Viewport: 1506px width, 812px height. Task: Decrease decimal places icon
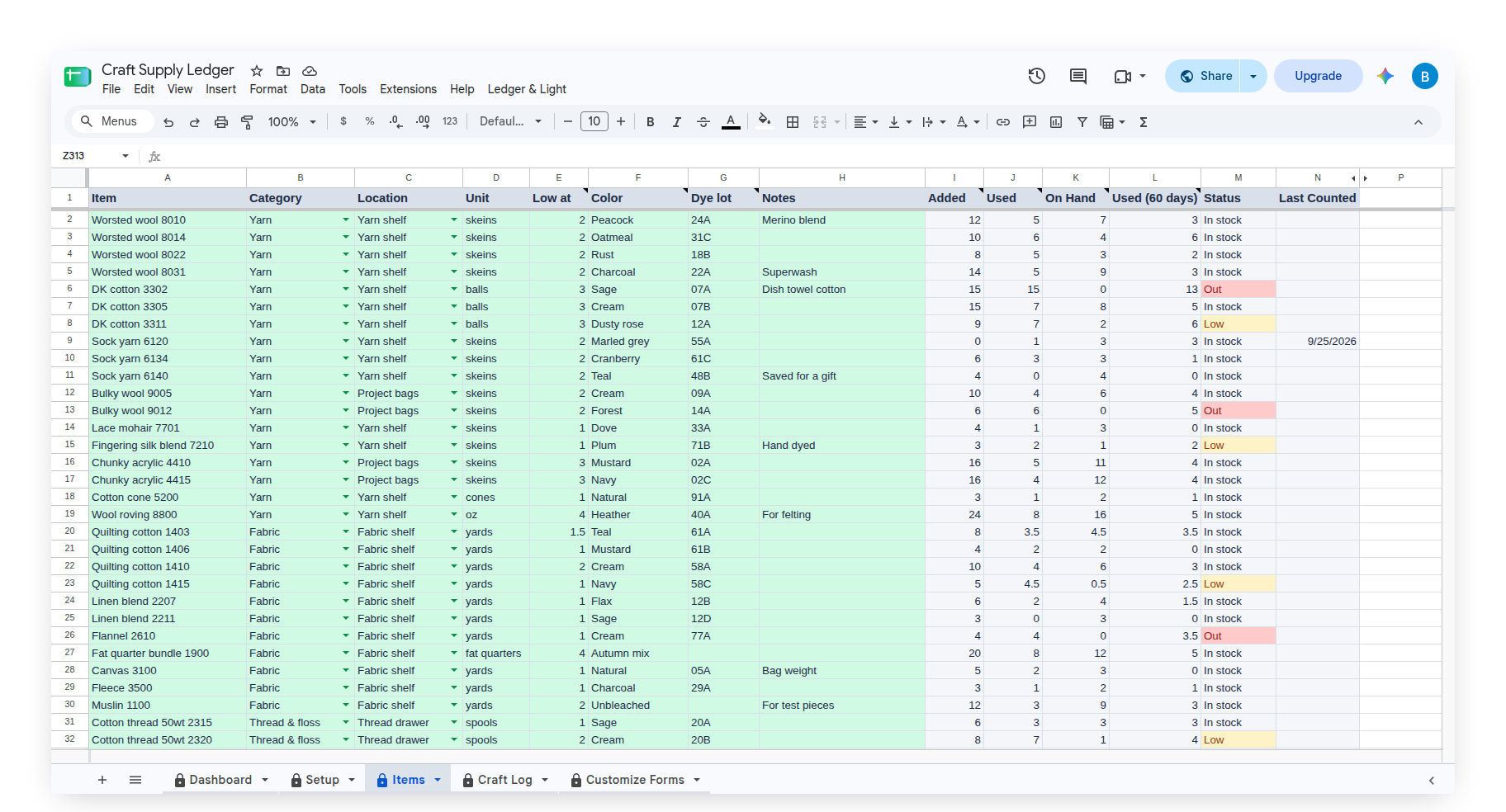point(396,122)
